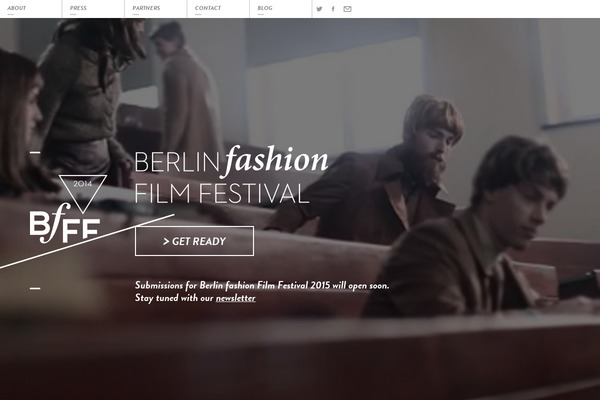600x400 pixels.
Task: Go to the Partners page
Action: click(146, 8)
